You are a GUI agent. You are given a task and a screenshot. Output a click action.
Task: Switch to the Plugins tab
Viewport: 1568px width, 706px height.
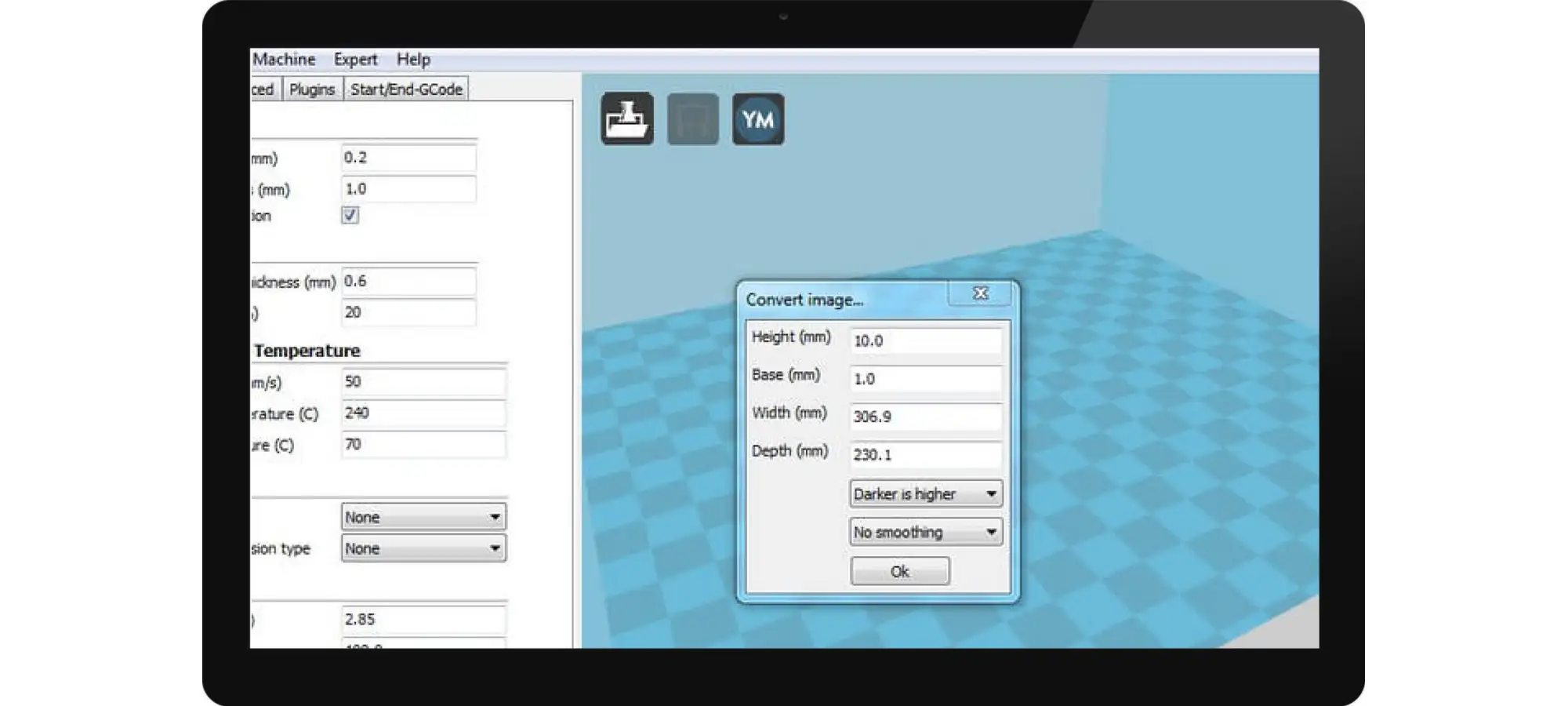coord(312,89)
